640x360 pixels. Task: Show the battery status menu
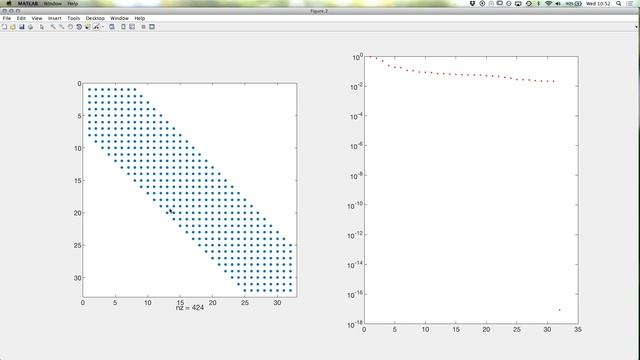point(573,3)
